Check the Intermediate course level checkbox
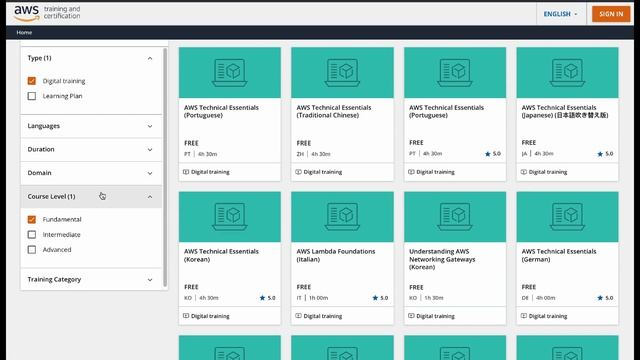This screenshot has height=360, width=640. tap(32, 235)
